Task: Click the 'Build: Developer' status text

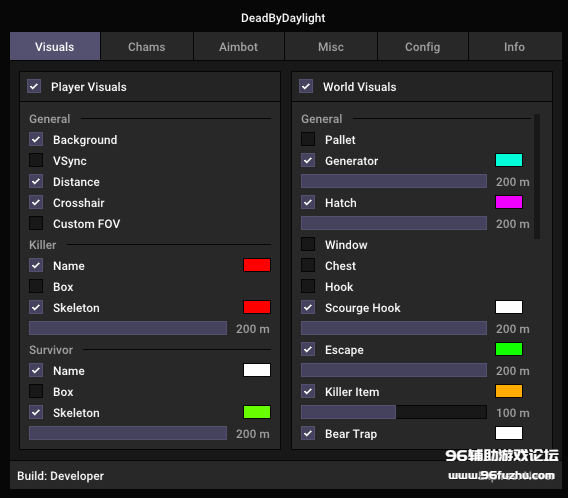Action: point(60,476)
